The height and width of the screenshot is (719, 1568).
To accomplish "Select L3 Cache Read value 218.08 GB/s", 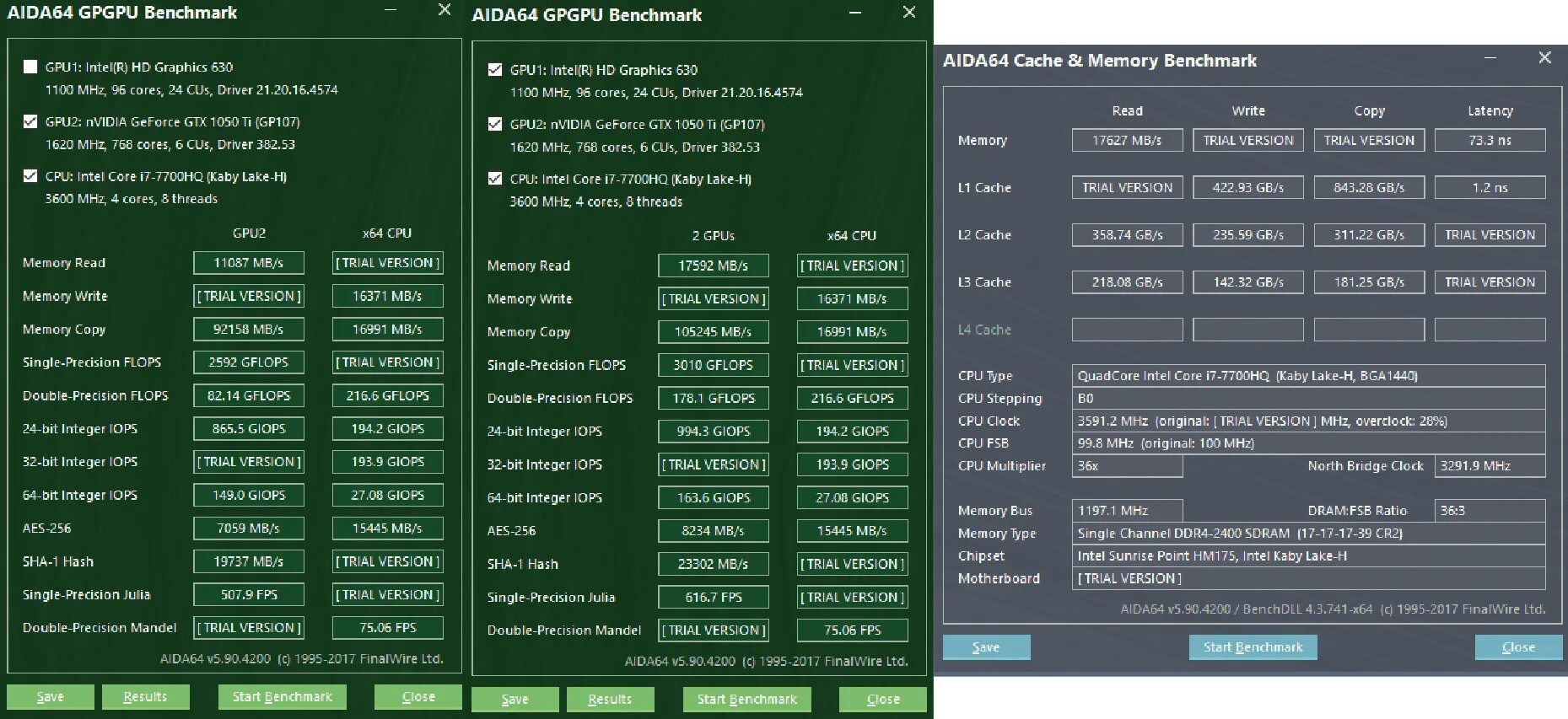I will pyautogui.click(x=1127, y=282).
